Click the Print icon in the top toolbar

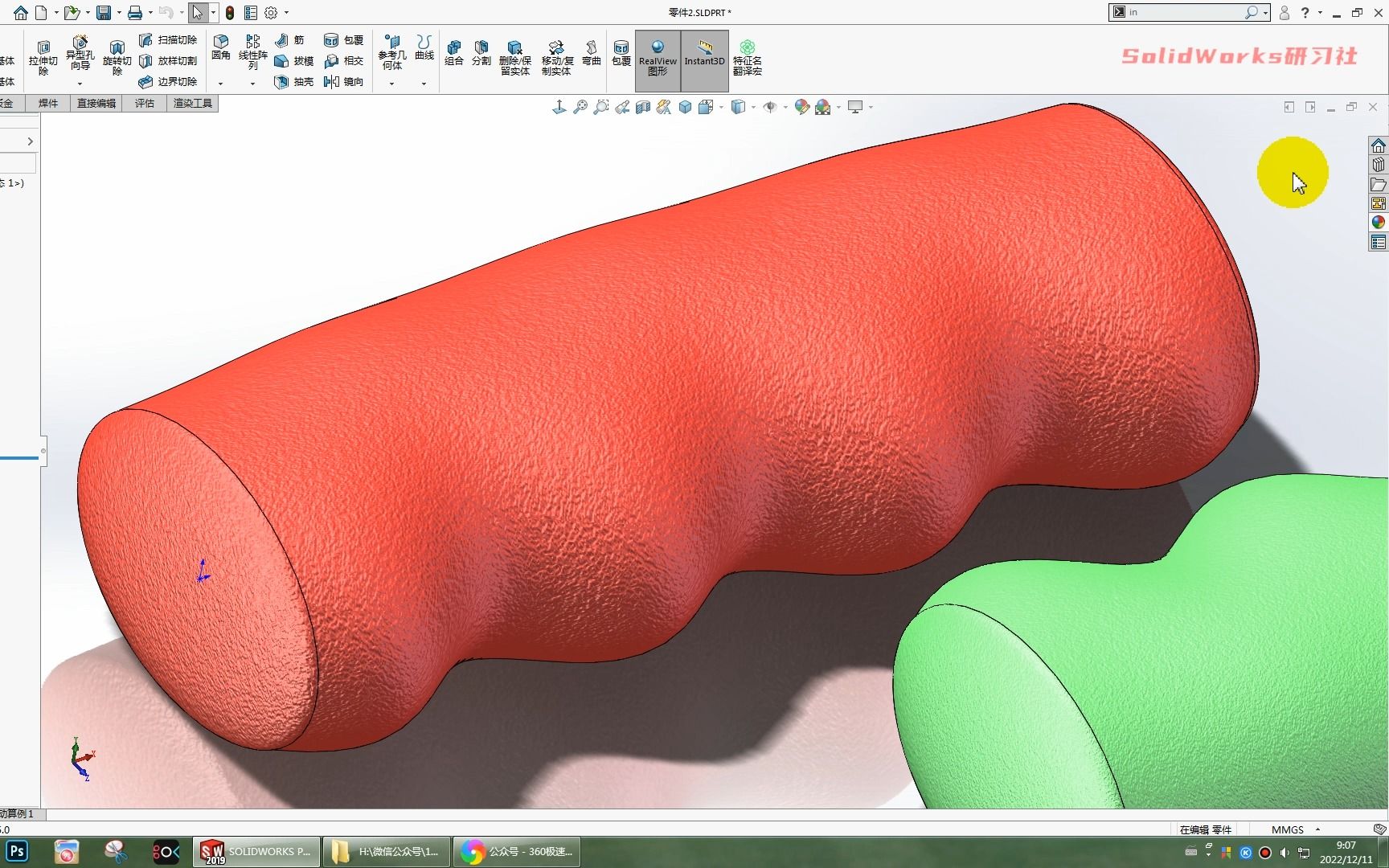135,12
